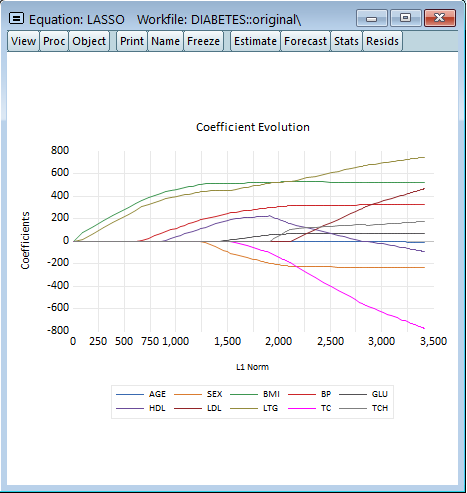Open the View menu

tap(23, 41)
